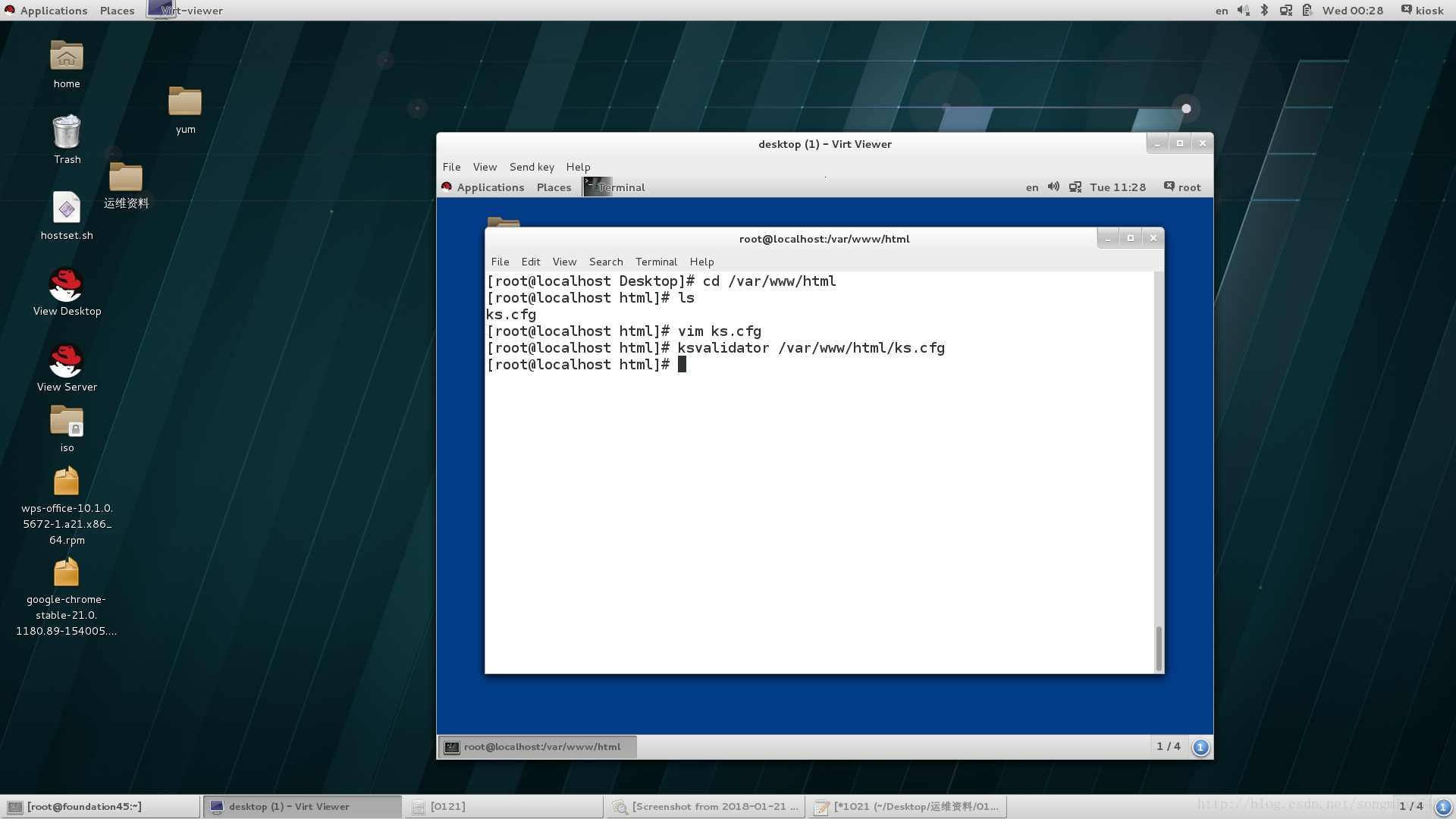The image size is (1456, 819).
Task: Open Help menu in Virt Viewer
Action: [x=579, y=167]
